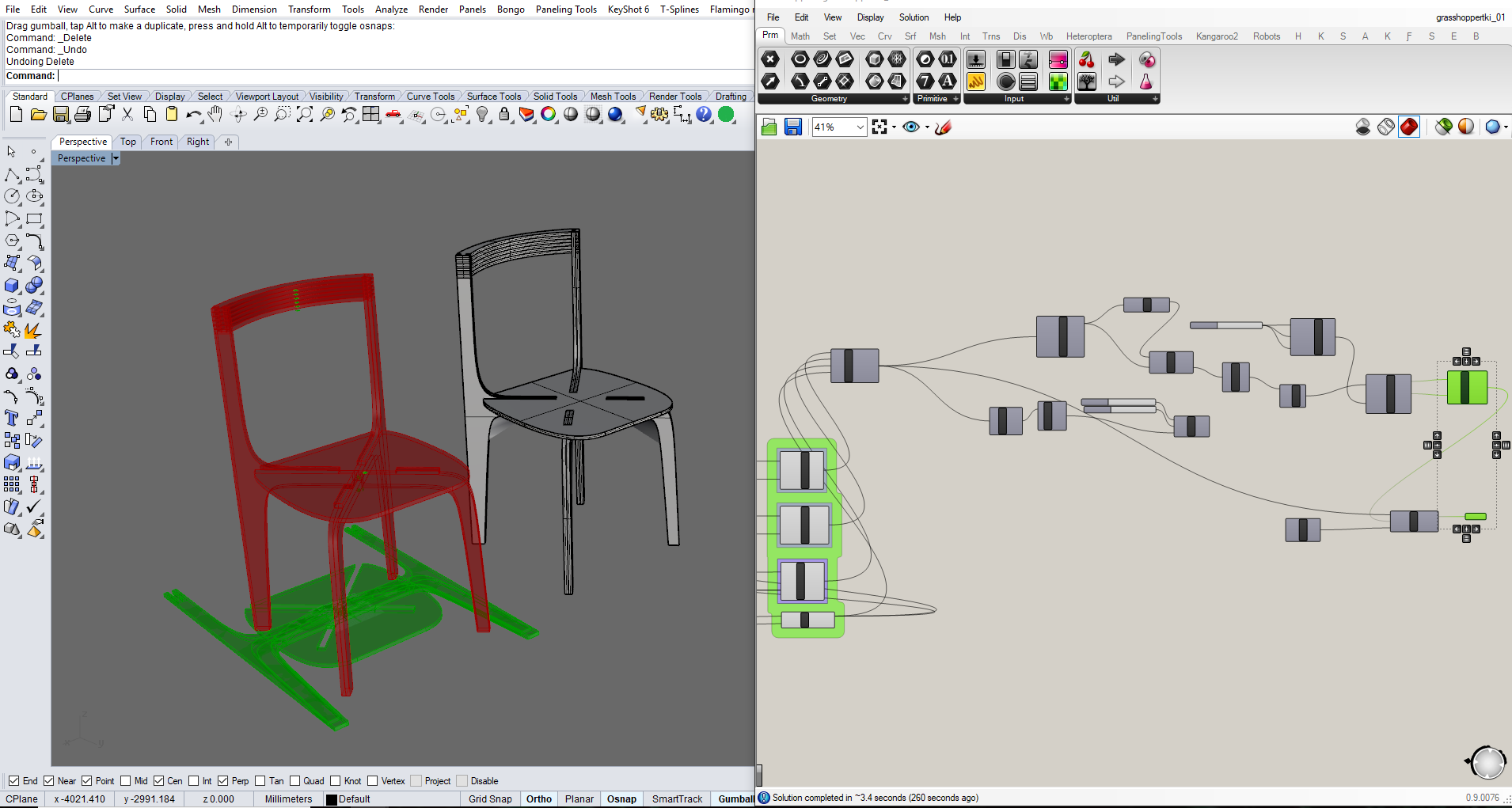Image resolution: width=1512 pixels, height=808 pixels.
Task: Pick the Gradient component icon
Action: click(x=1058, y=59)
